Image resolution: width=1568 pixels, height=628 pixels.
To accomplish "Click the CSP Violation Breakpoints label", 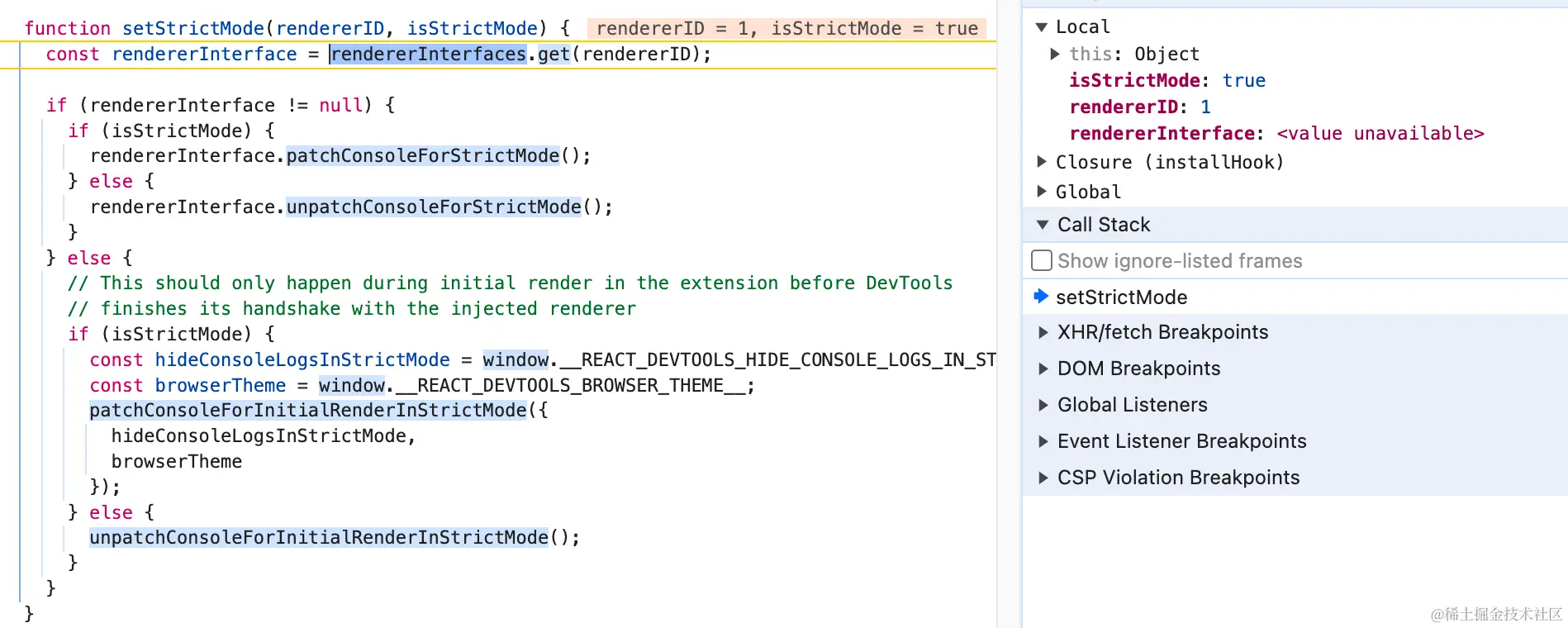I will (1178, 478).
